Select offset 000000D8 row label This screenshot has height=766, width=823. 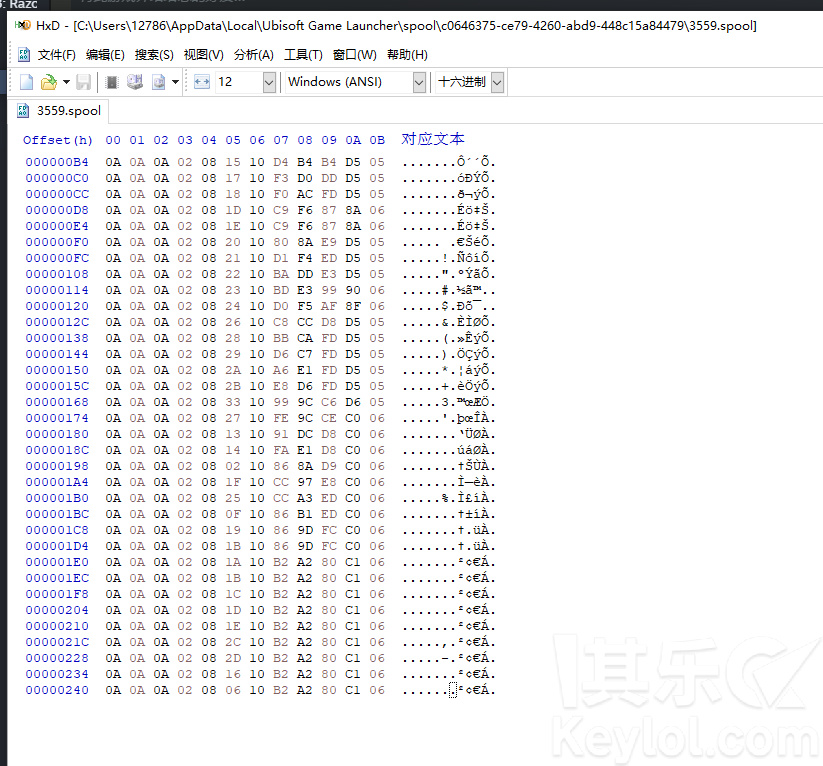click(x=57, y=210)
